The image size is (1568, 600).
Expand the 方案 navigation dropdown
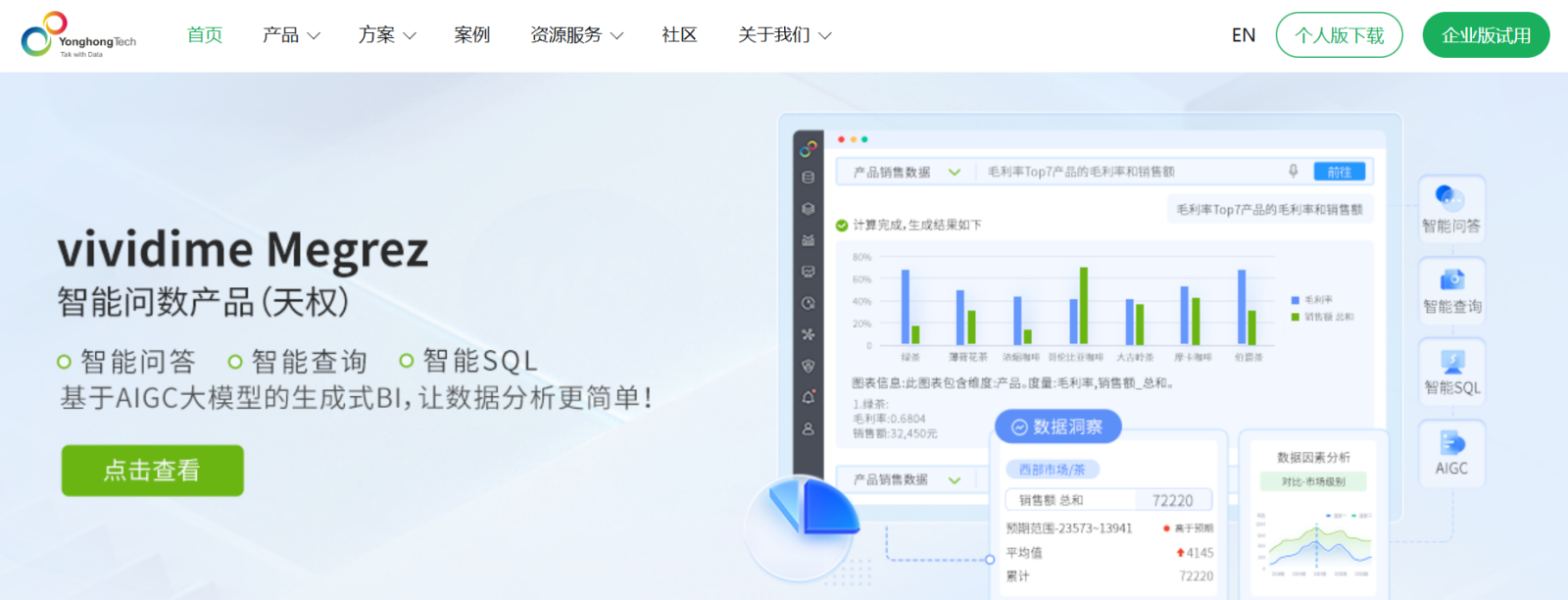(x=387, y=35)
